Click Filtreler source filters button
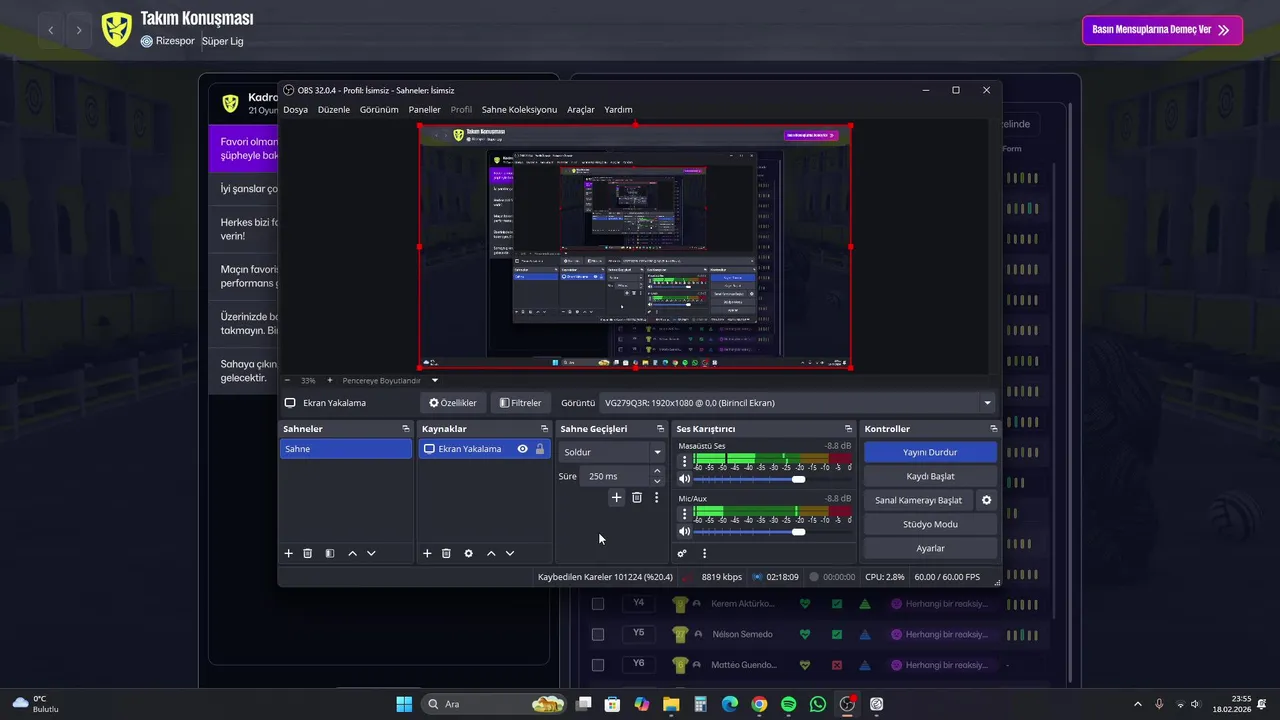The width and height of the screenshot is (1280, 720). tap(521, 403)
